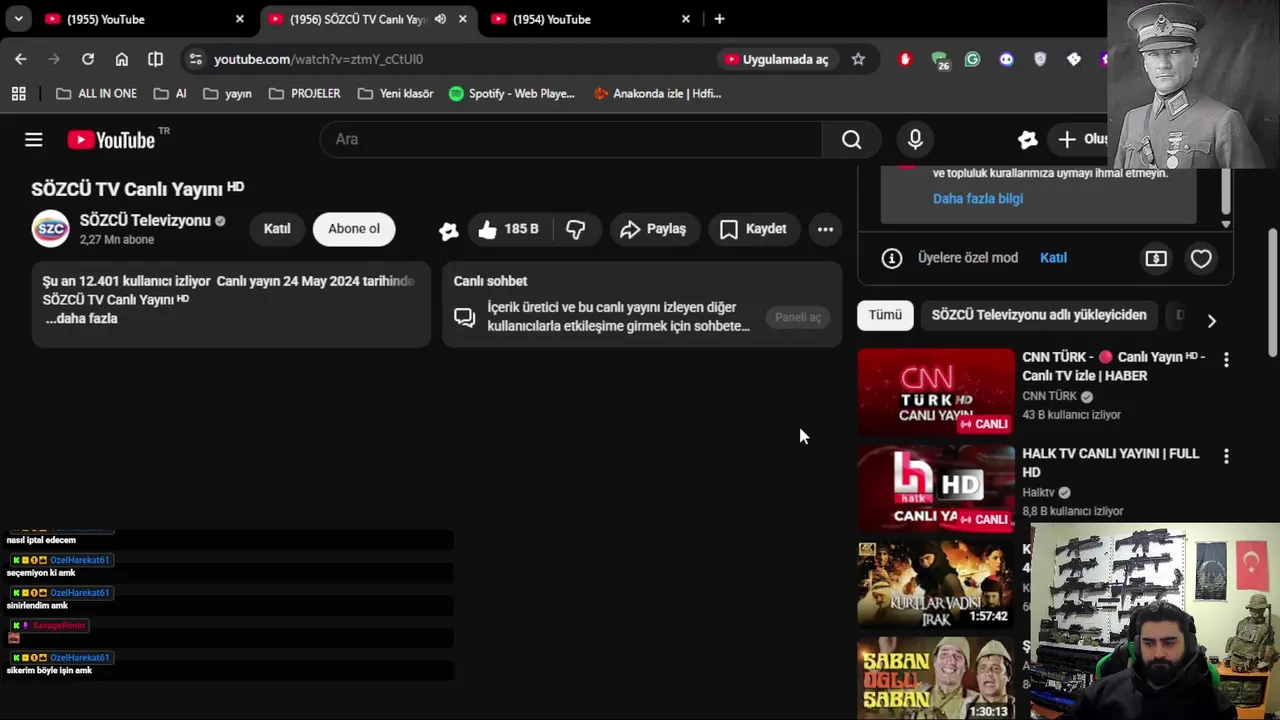Click the Ara search input field

click(x=571, y=140)
